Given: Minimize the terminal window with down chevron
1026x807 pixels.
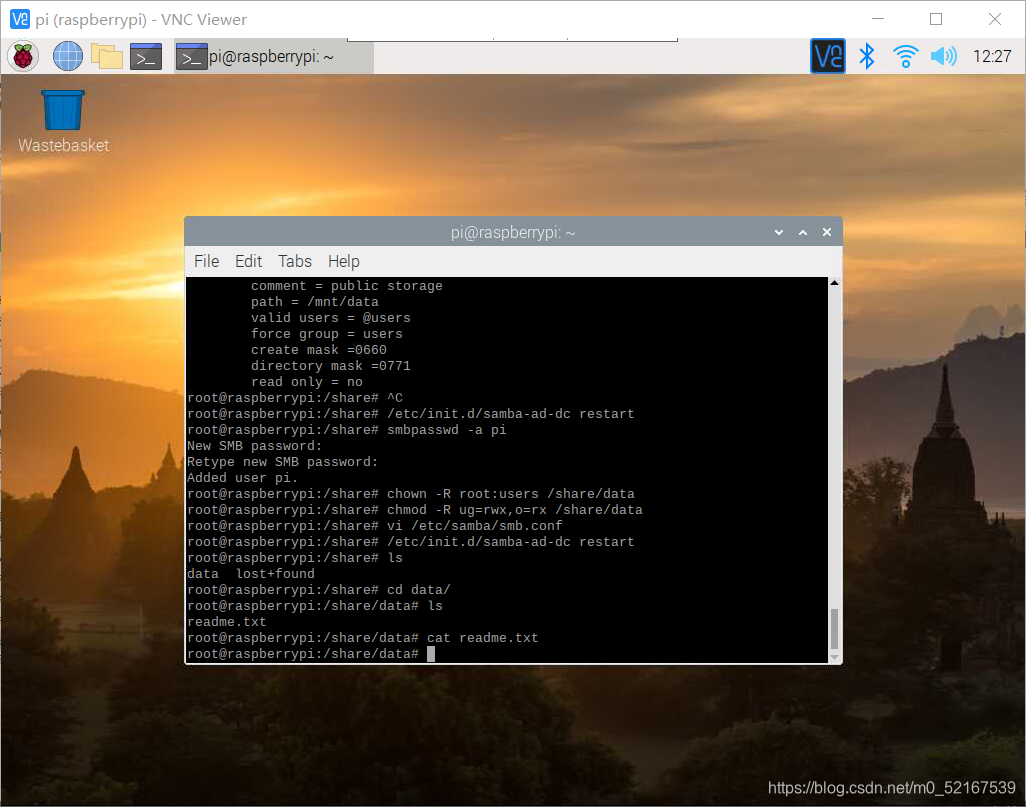Looking at the screenshot, I should pos(779,232).
